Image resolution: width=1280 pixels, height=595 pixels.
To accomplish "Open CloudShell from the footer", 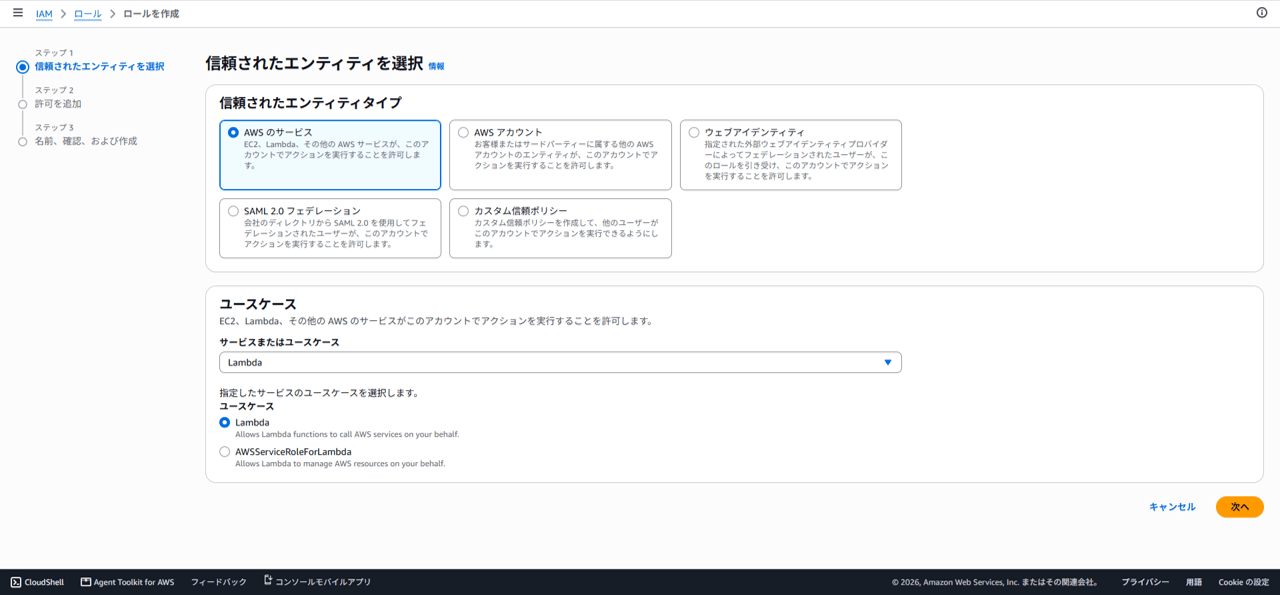I will (x=37, y=582).
